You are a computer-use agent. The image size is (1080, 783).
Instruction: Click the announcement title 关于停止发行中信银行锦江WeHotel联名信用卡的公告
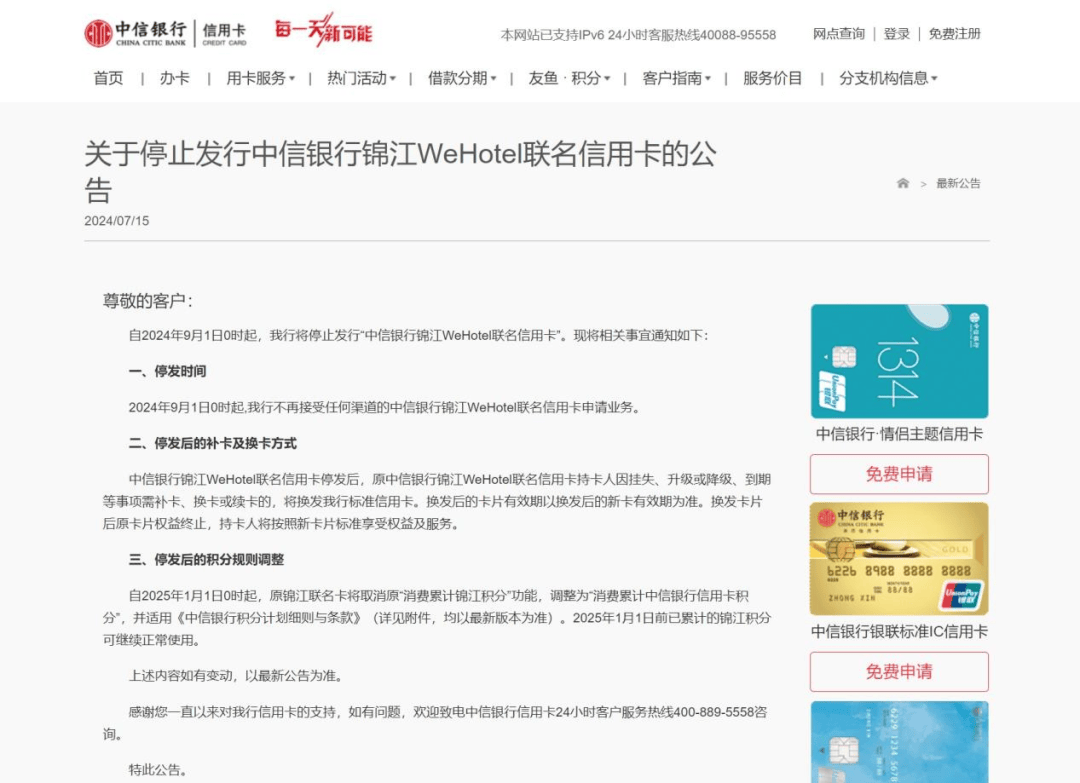pyautogui.click(x=401, y=171)
